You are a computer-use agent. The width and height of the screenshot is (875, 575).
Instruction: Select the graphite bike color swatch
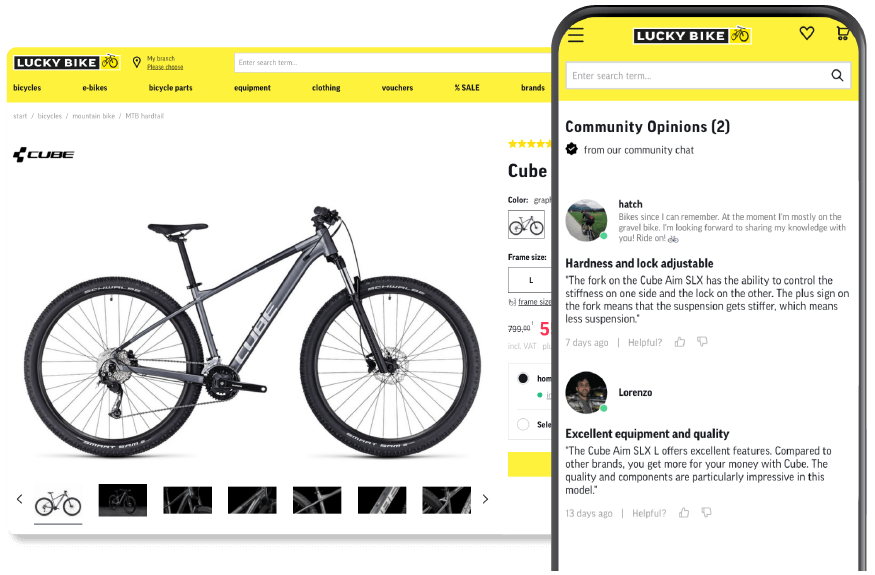(526, 224)
